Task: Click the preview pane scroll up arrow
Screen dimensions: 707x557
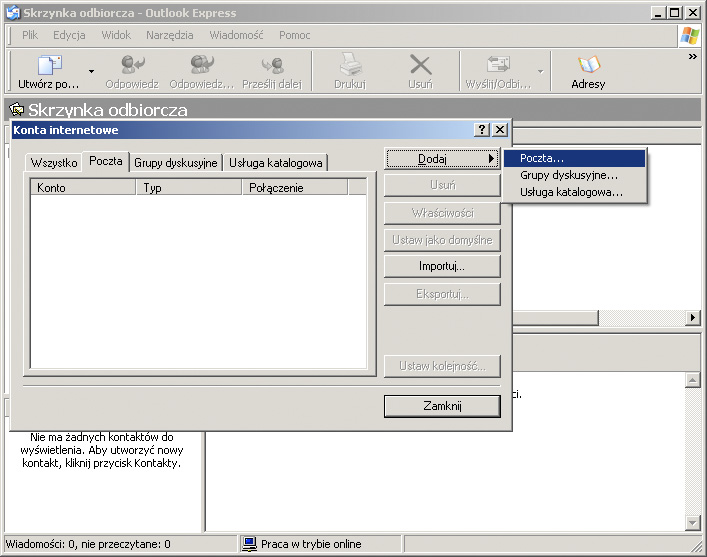Action: pos(692,380)
